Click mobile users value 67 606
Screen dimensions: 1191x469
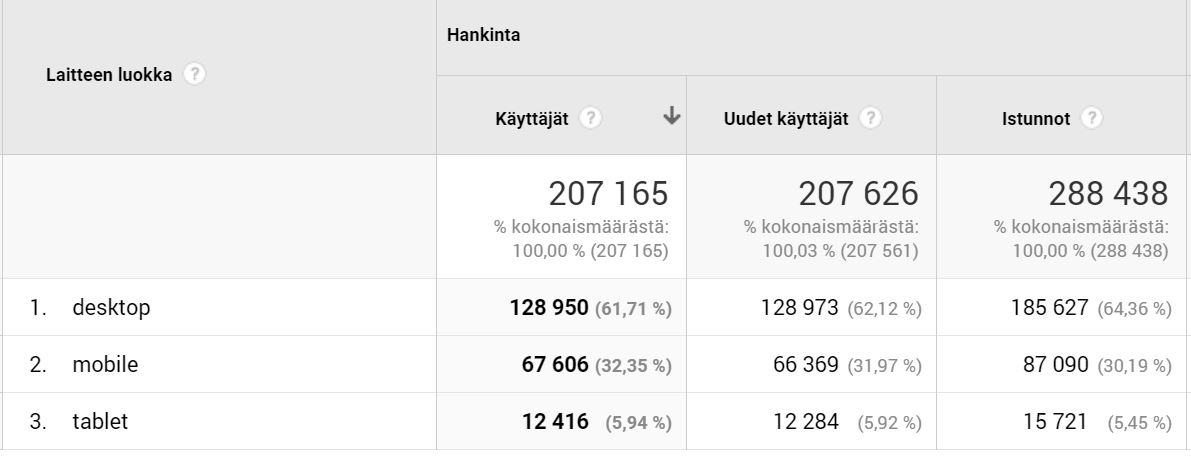pos(554,365)
